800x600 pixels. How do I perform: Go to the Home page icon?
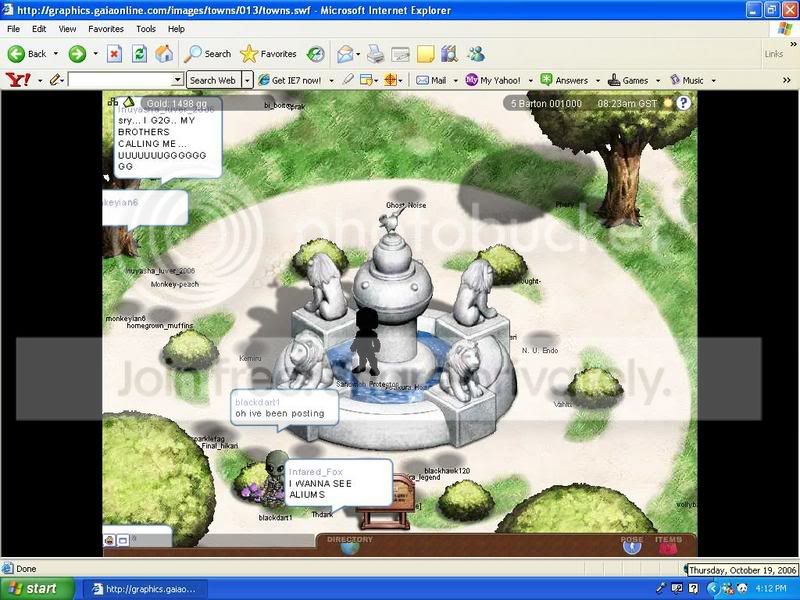164,54
